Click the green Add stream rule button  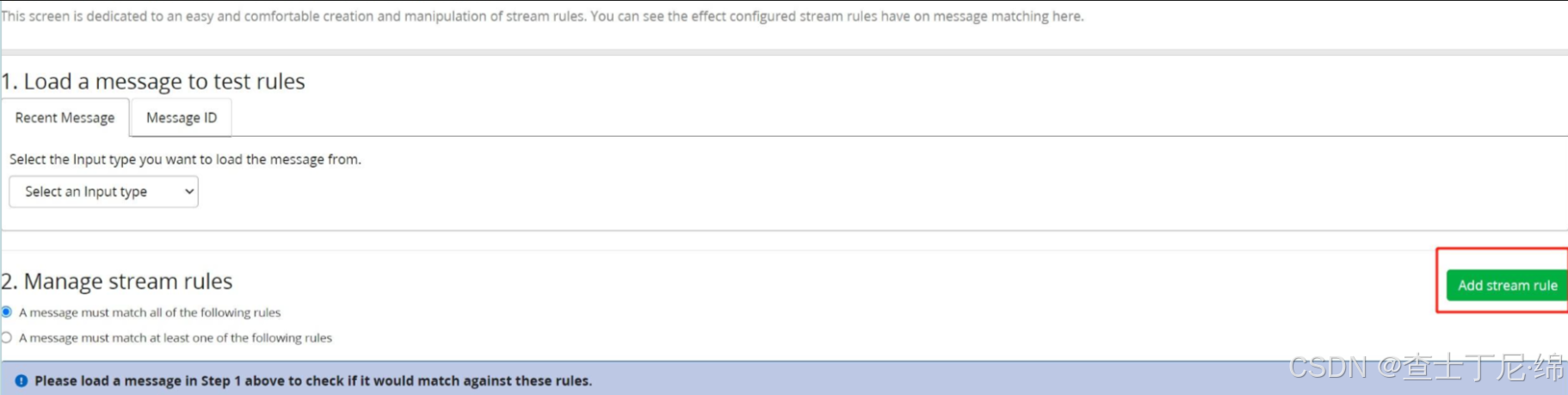tap(1507, 285)
